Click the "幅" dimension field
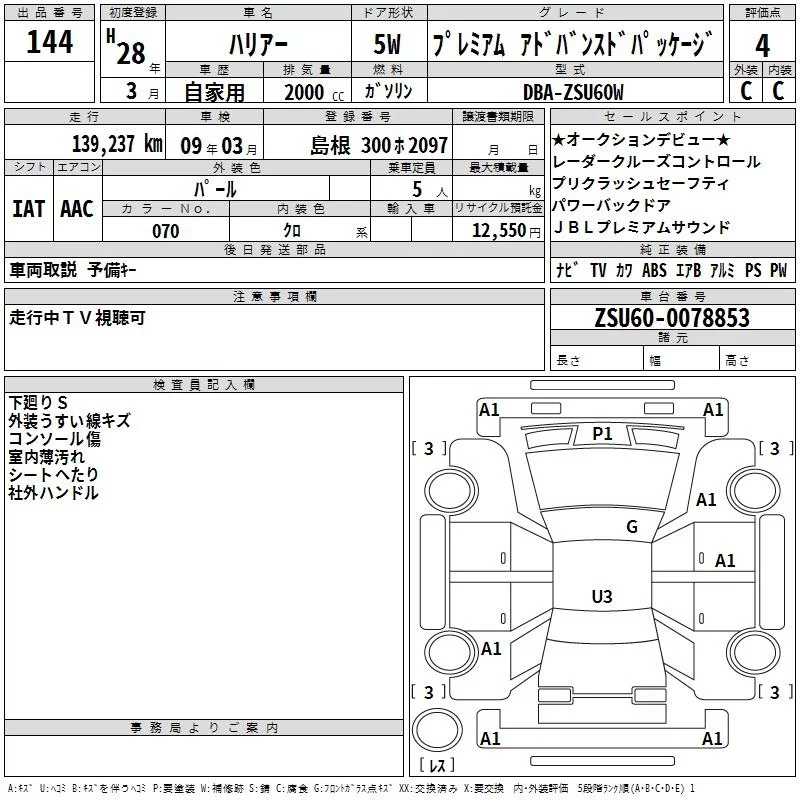Image resolution: width=800 pixels, height=800 pixels. coord(681,359)
